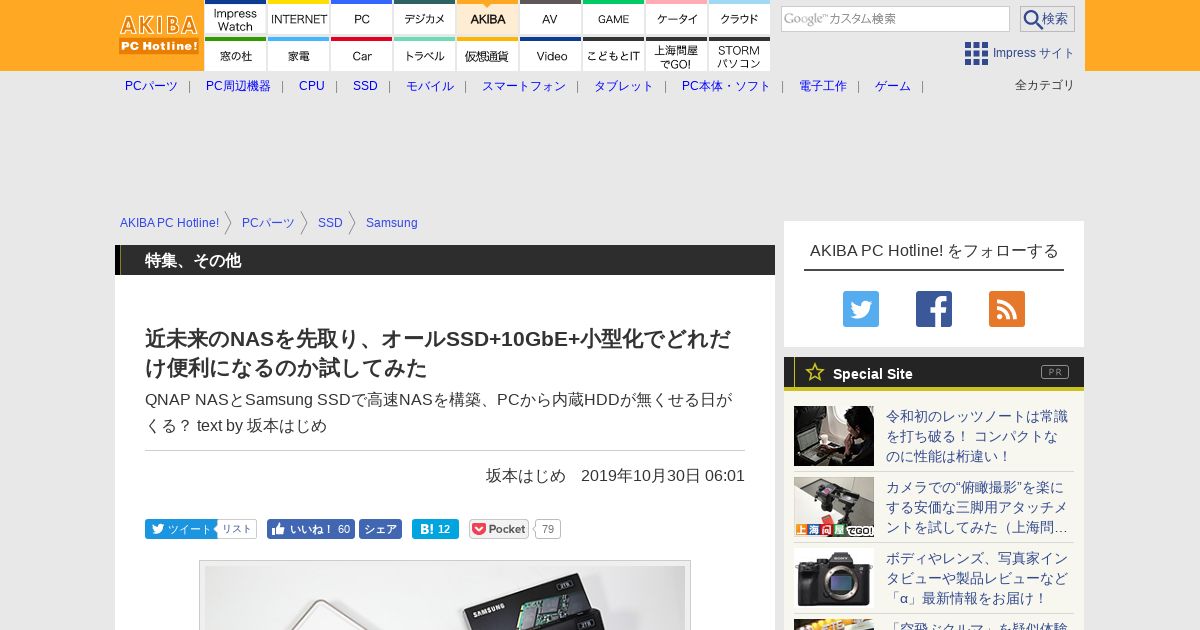Open the モバイル category link
The image size is (1200, 630).
[x=430, y=86]
